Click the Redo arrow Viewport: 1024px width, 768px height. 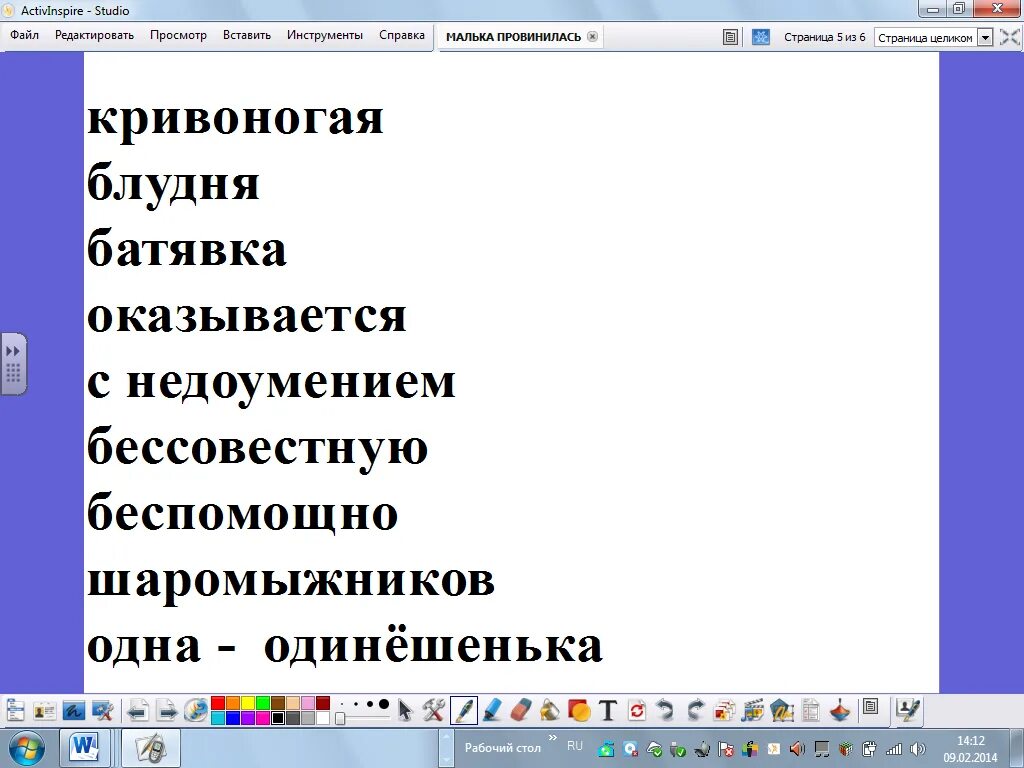(x=695, y=710)
